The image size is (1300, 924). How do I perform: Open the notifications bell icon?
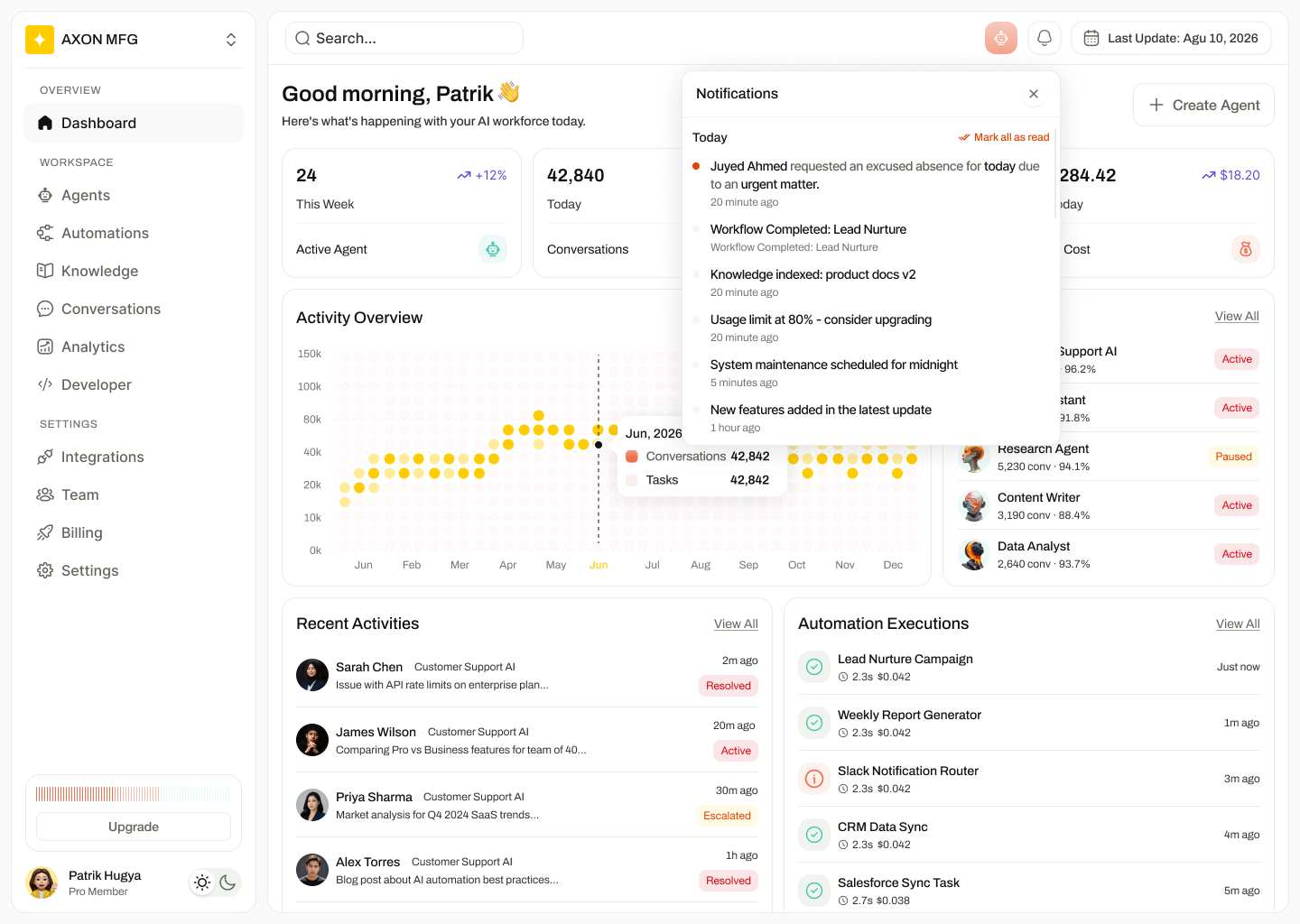(x=1045, y=38)
